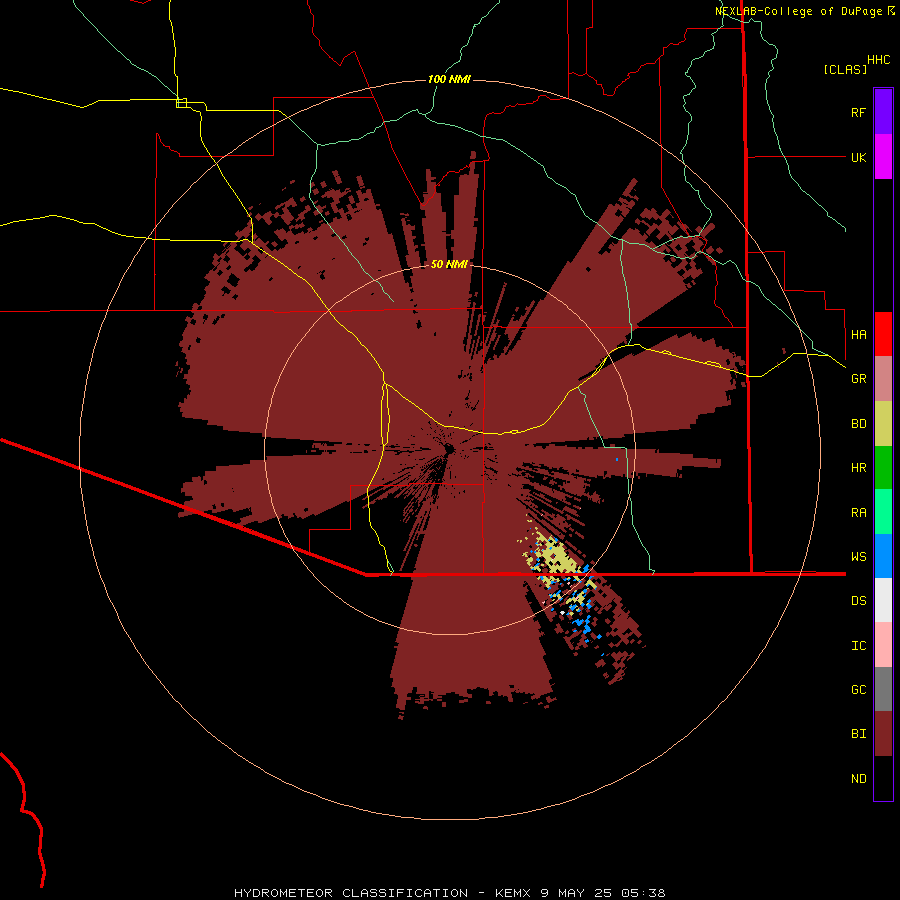Click the RA legend label

tap(858, 512)
